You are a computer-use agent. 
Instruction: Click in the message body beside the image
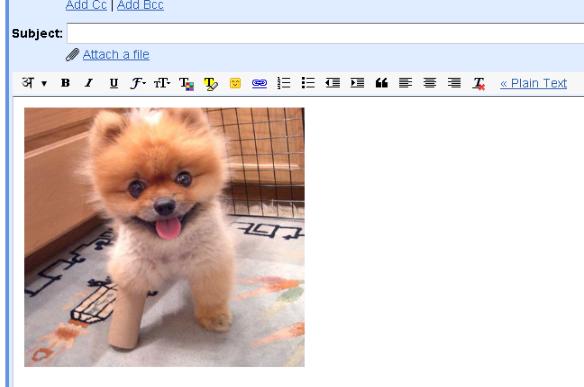tap(443, 238)
